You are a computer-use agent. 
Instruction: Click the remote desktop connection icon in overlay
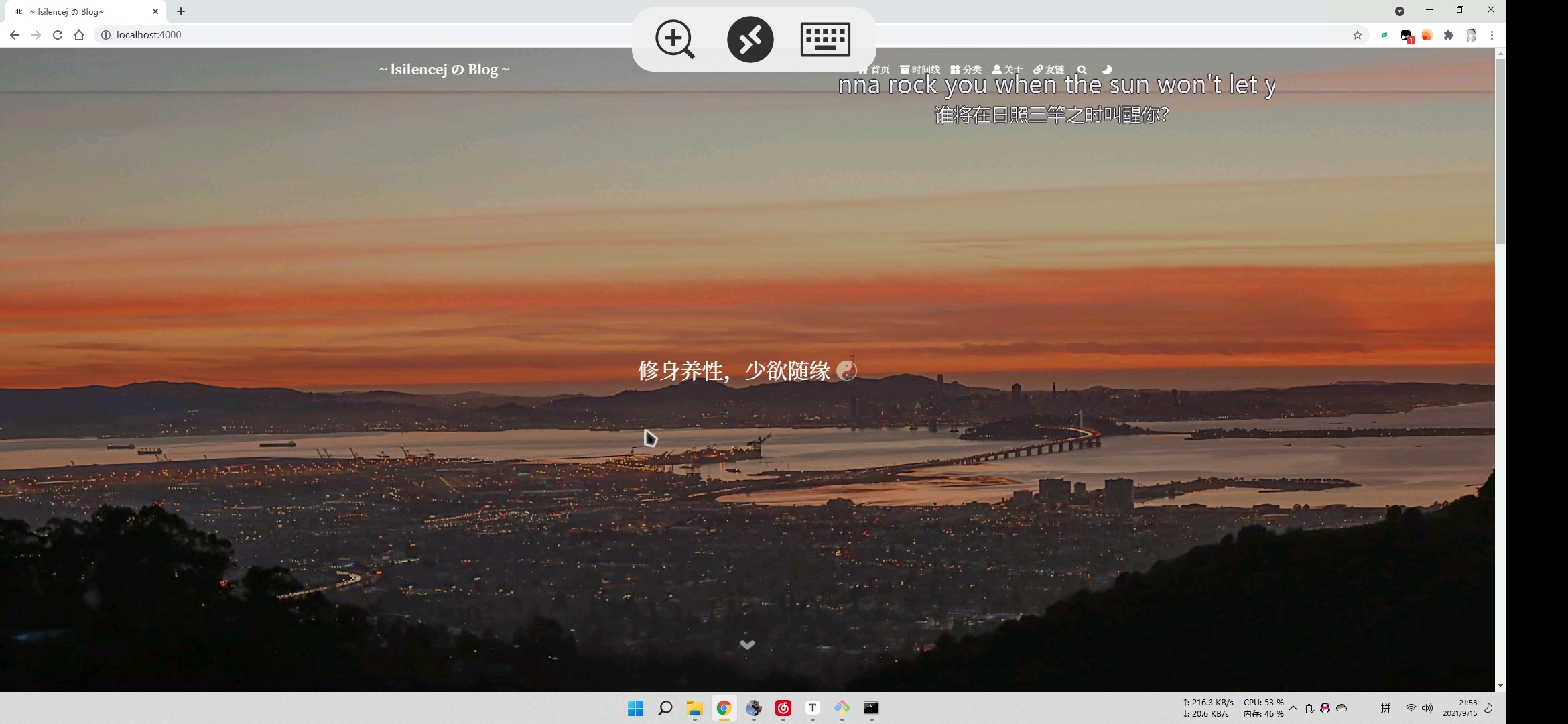[750, 40]
